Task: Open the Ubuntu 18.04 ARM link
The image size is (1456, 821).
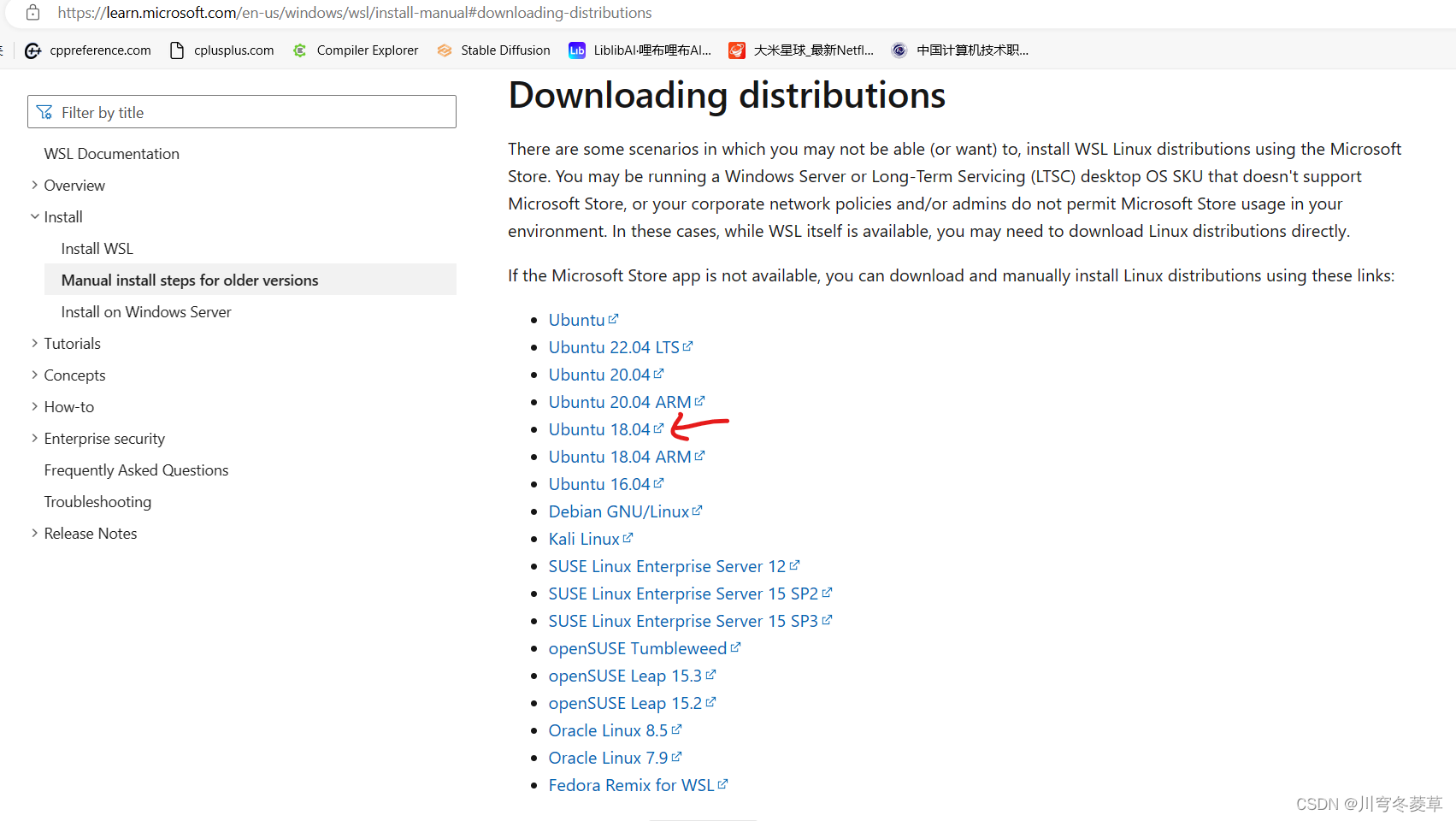Action: click(x=627, y=457)
